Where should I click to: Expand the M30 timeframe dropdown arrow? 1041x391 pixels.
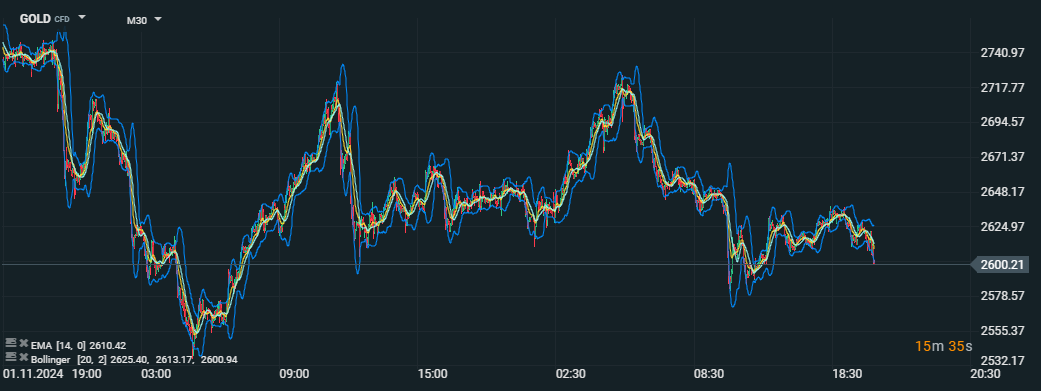click(158, 19)
